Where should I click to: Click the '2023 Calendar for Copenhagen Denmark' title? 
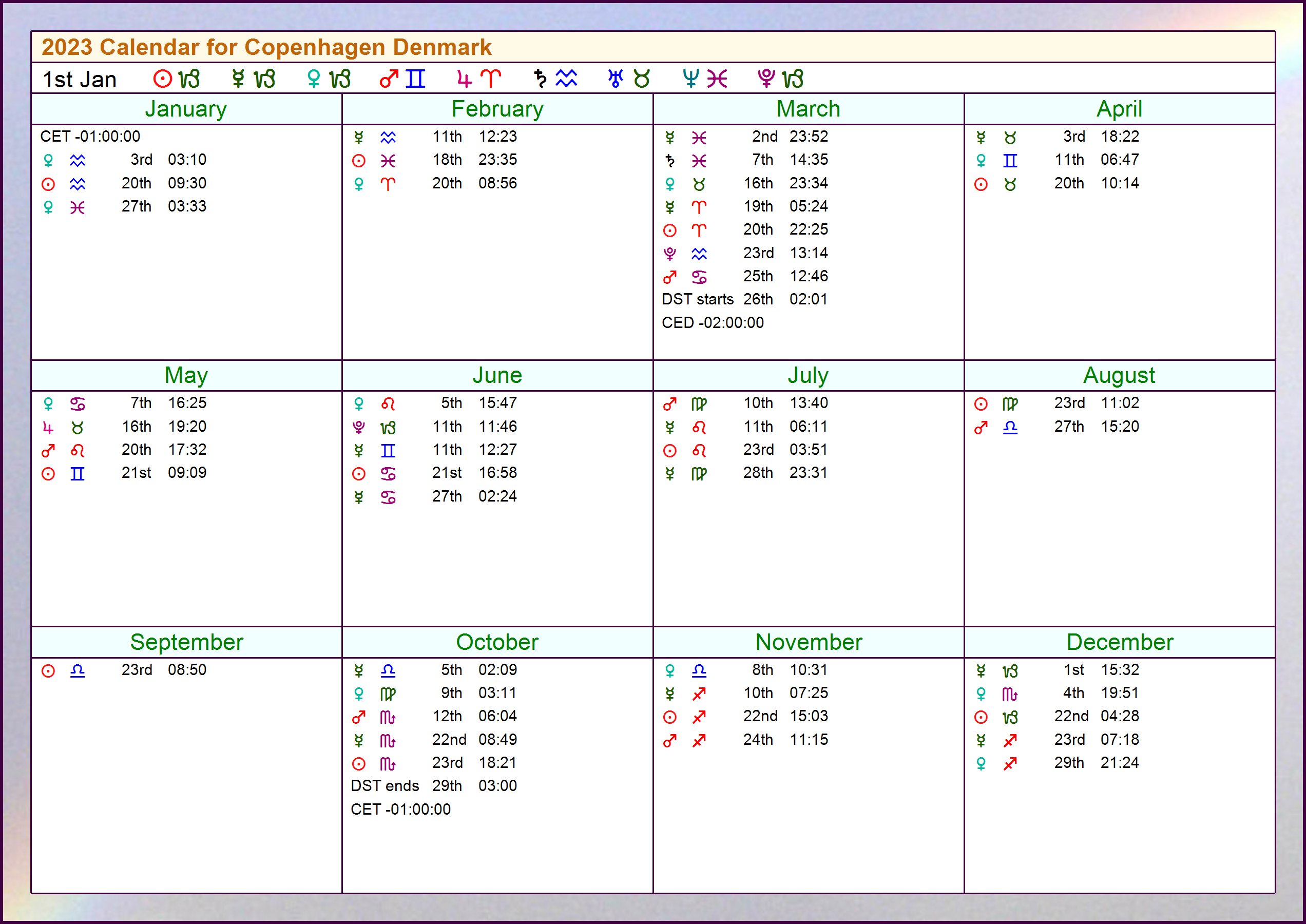point(266,47)
